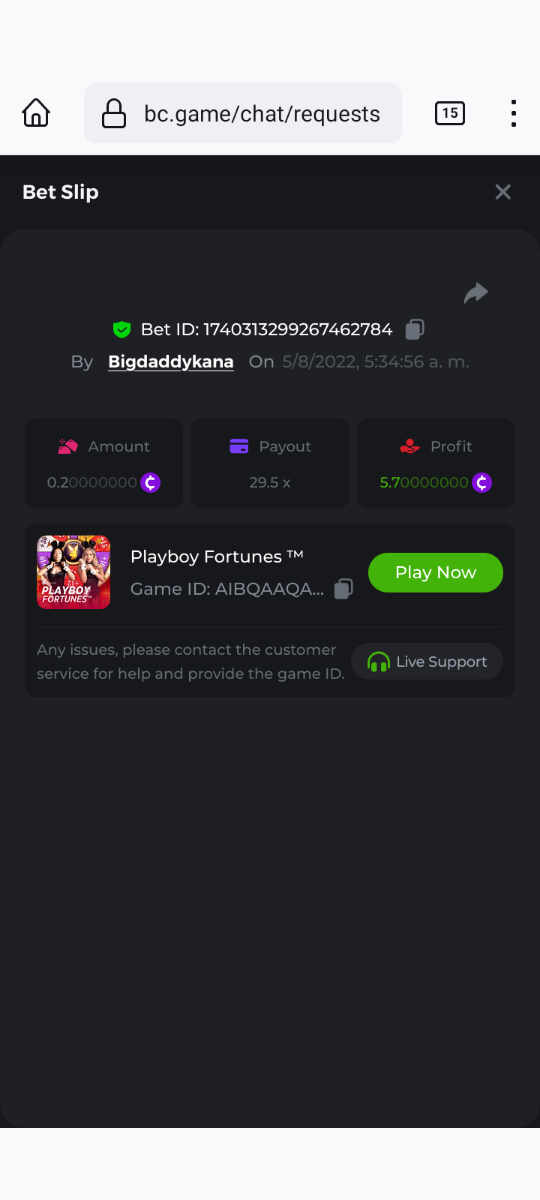
Task: Tap the Amount currency coin icon
Action: coord(150,483)
